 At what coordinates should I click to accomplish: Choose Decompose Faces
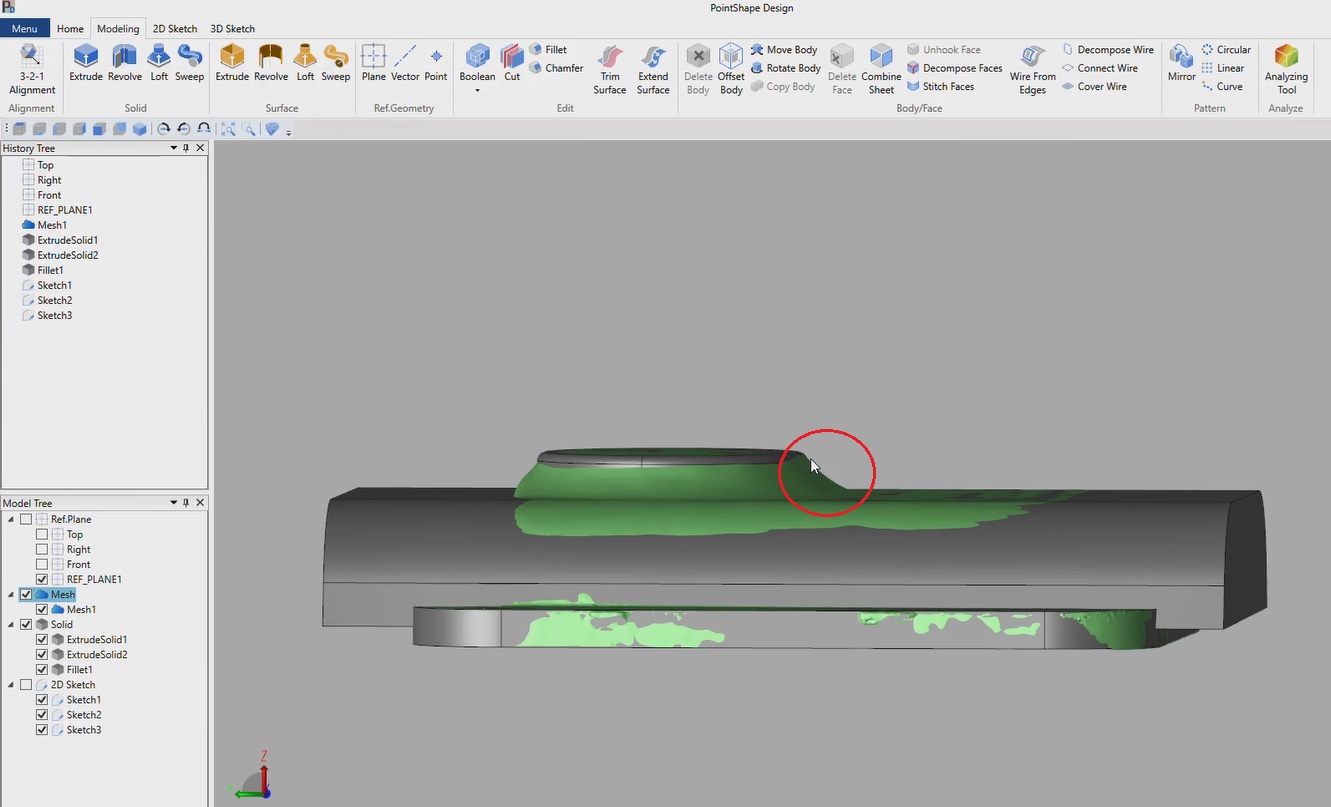pyautogui.click(x=955, y=68)
